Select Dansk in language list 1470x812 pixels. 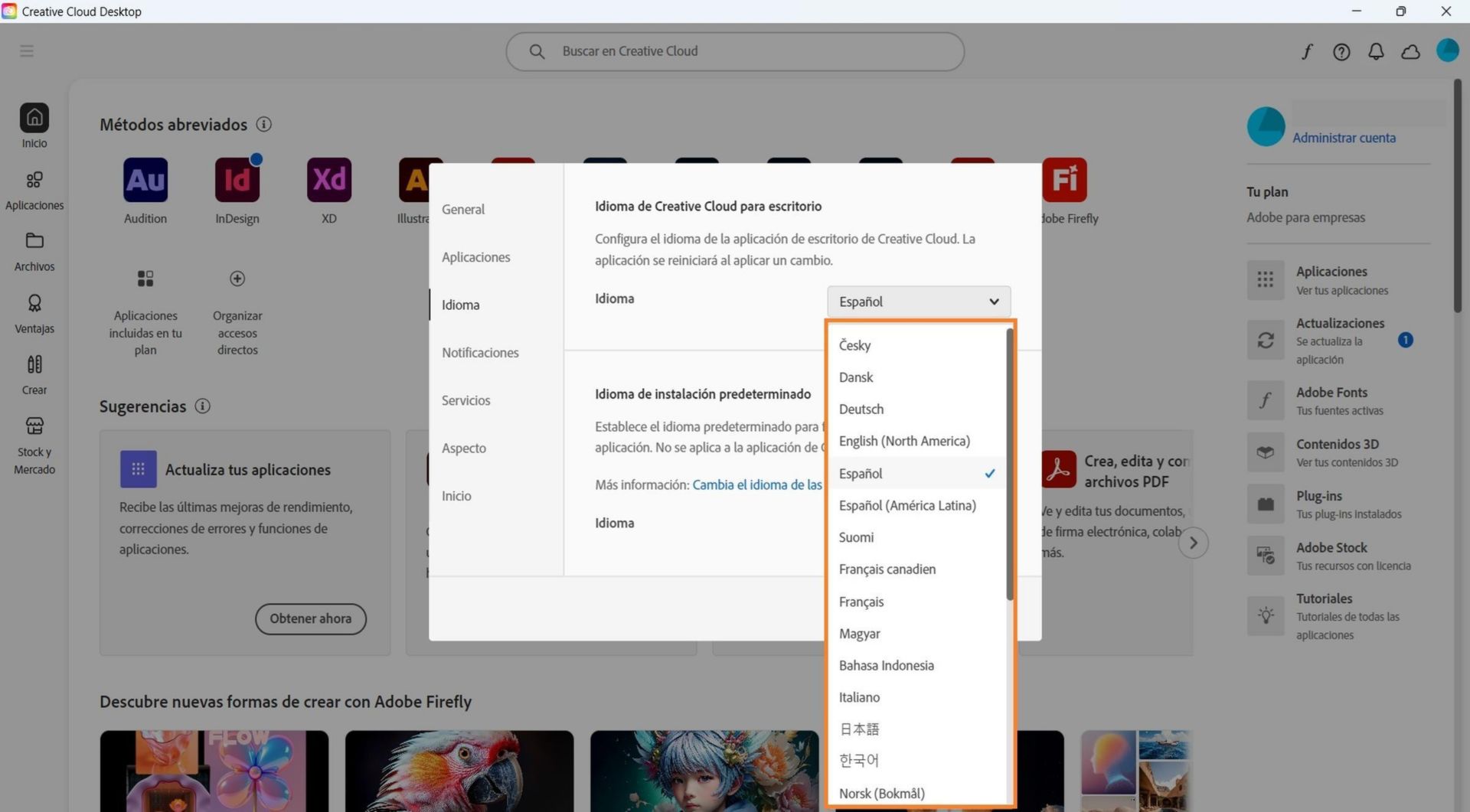[917, 377]
